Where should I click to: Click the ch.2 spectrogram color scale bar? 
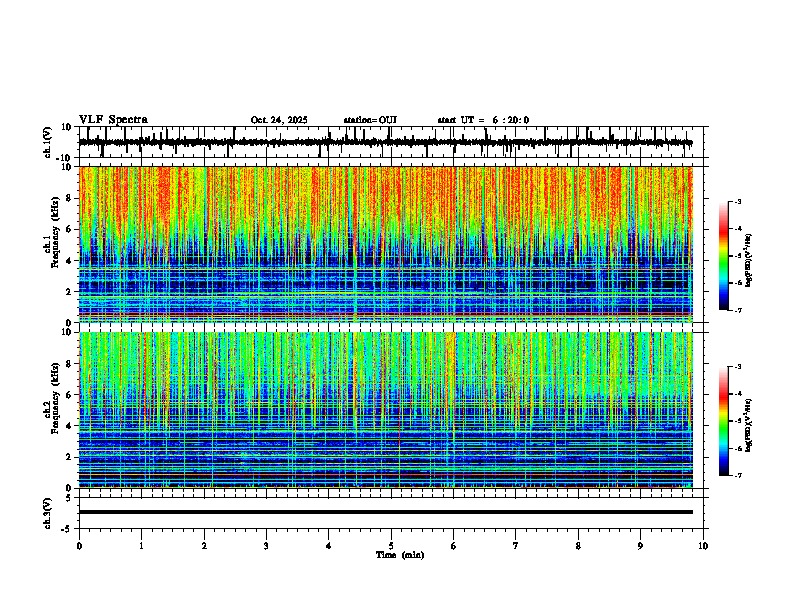point(724,421)
